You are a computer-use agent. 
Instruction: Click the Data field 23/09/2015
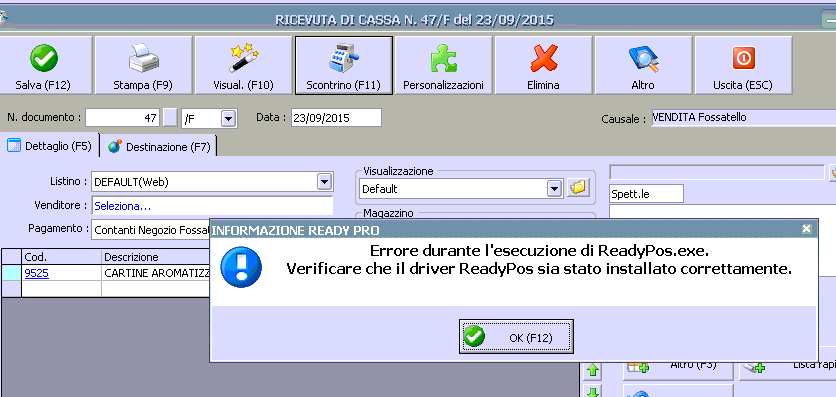pos(336,118)
